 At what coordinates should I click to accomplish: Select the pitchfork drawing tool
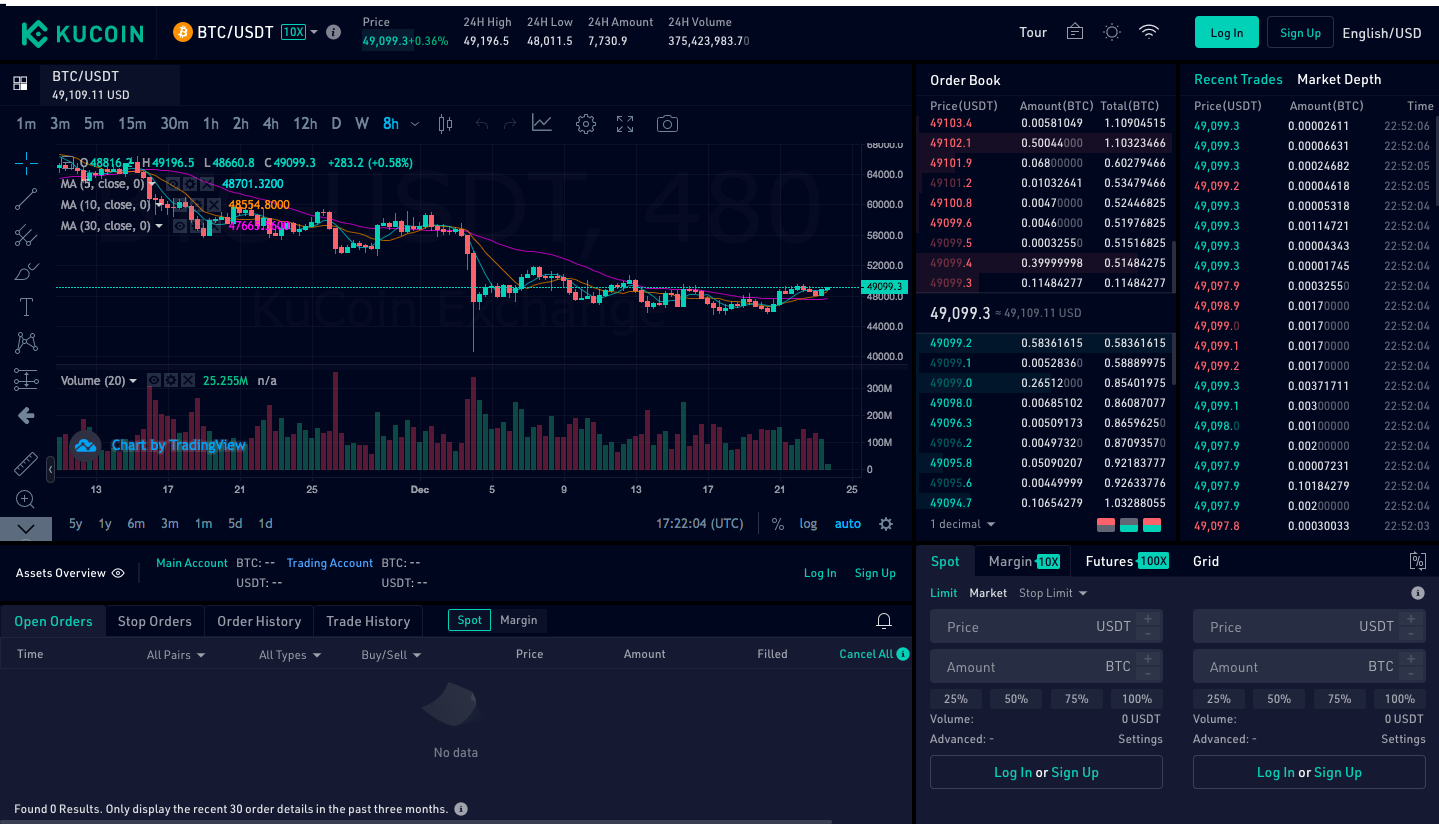pyautogui.click(x=26, y=236)
